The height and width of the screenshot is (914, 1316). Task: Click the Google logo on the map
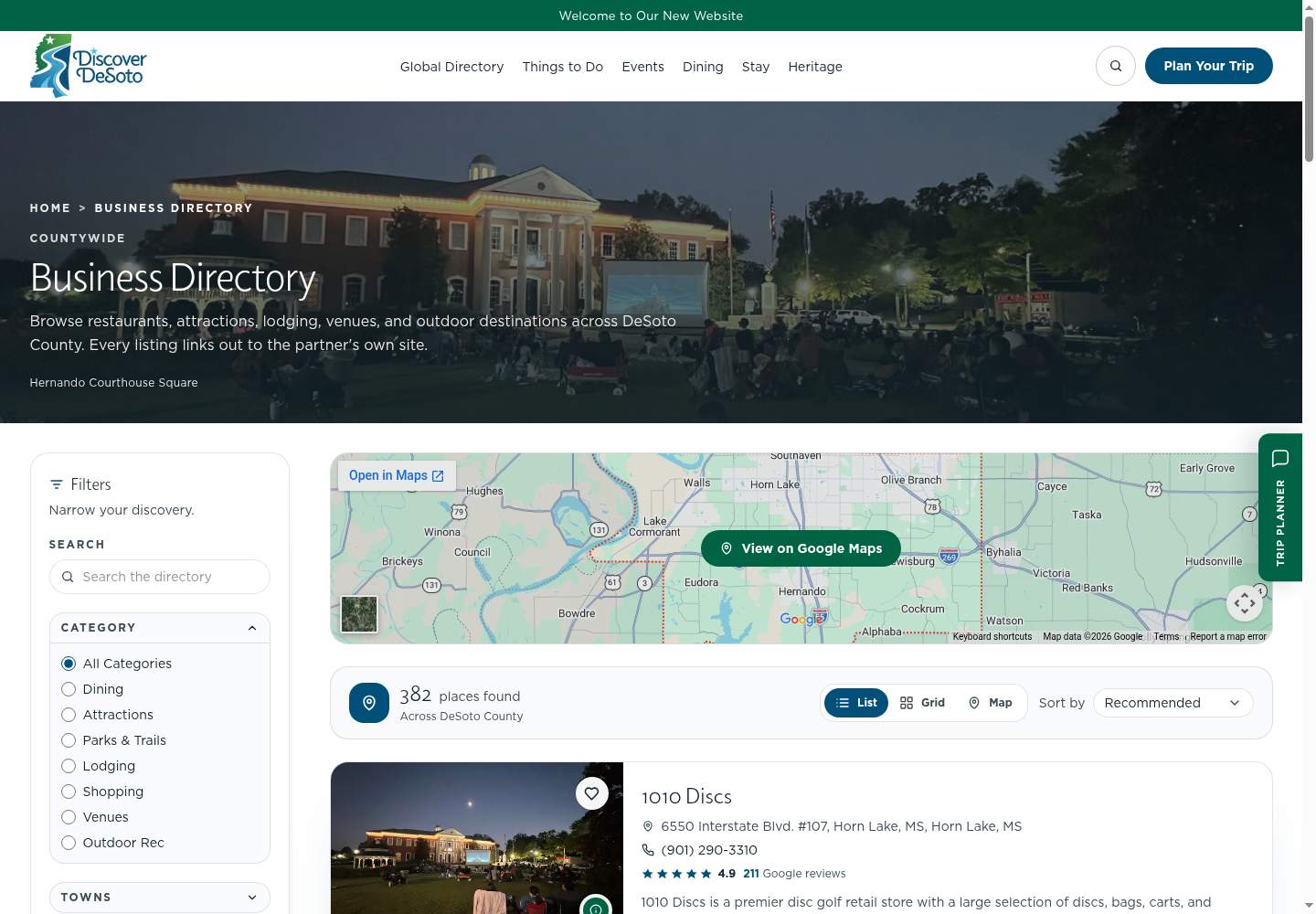point(801,619)
